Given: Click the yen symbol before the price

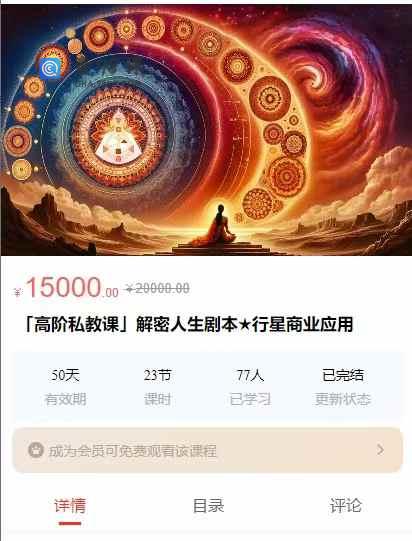Looking at the screenshot, I should 18,293.
